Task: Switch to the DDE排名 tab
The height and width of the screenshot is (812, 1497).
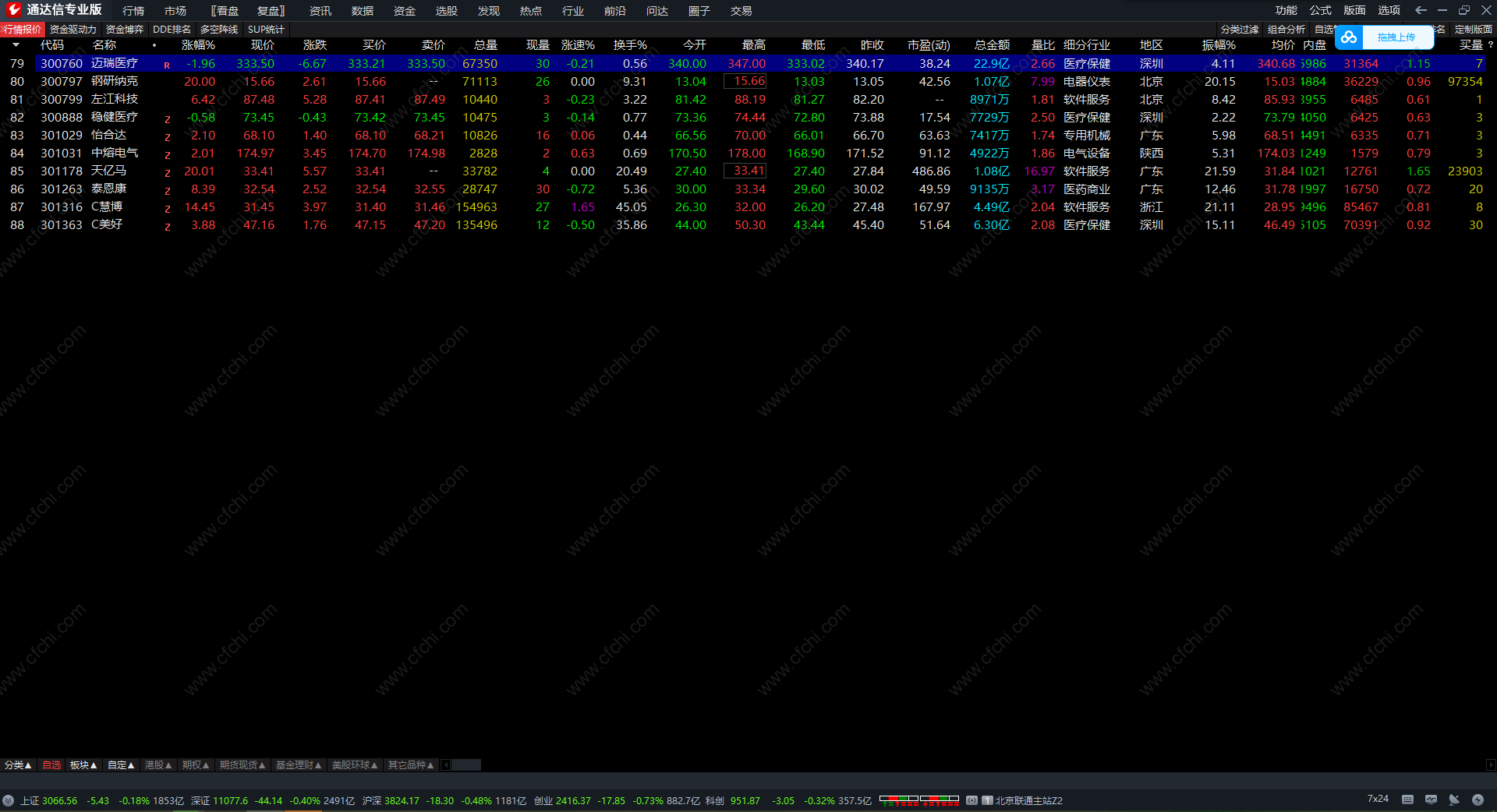Action: click(172, 30)
